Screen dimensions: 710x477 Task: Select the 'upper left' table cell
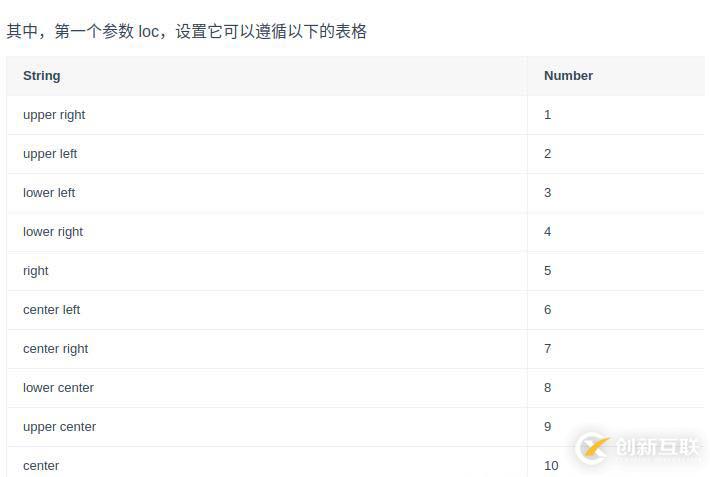[x=50, y=154]
